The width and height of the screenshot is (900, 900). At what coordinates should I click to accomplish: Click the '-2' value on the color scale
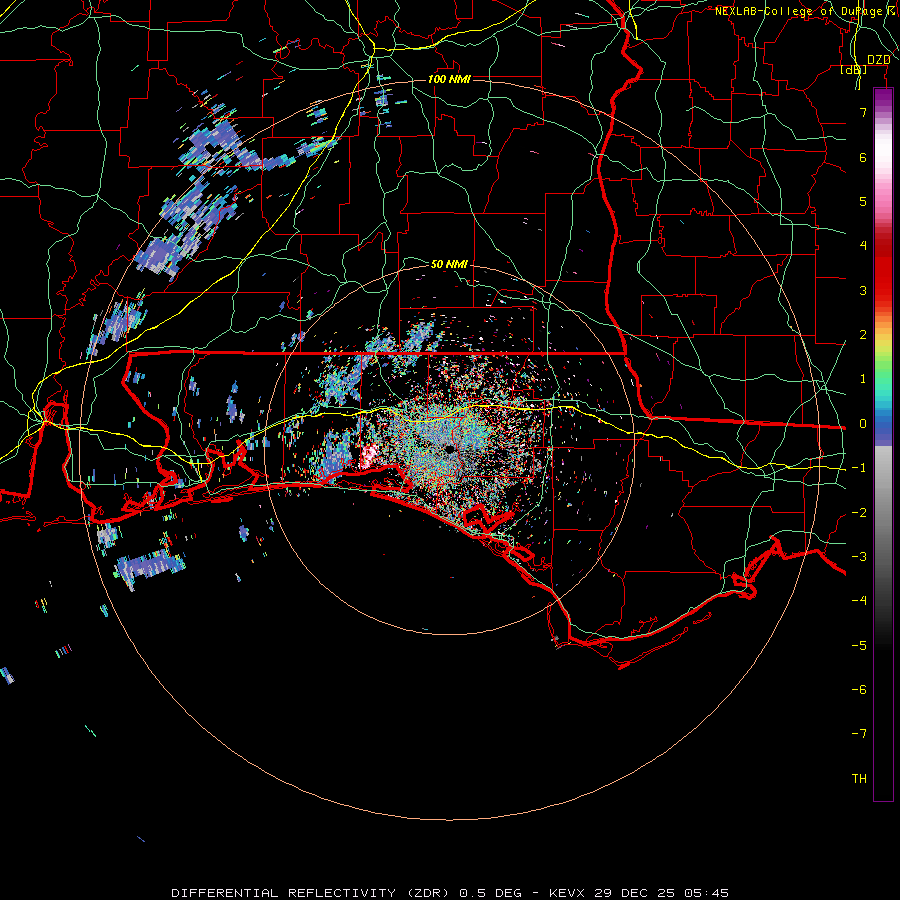click(859, 512)
